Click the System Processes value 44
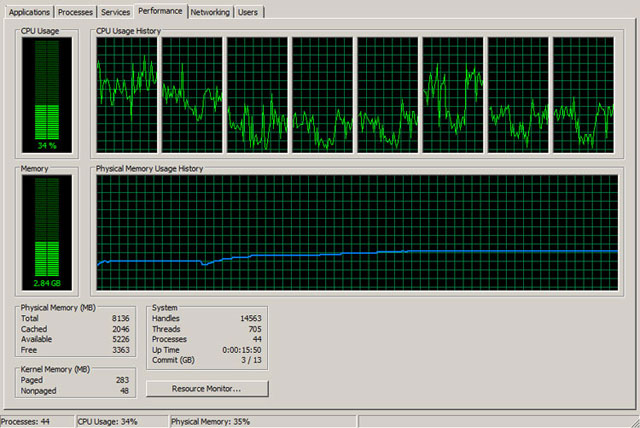 (257, 339)
